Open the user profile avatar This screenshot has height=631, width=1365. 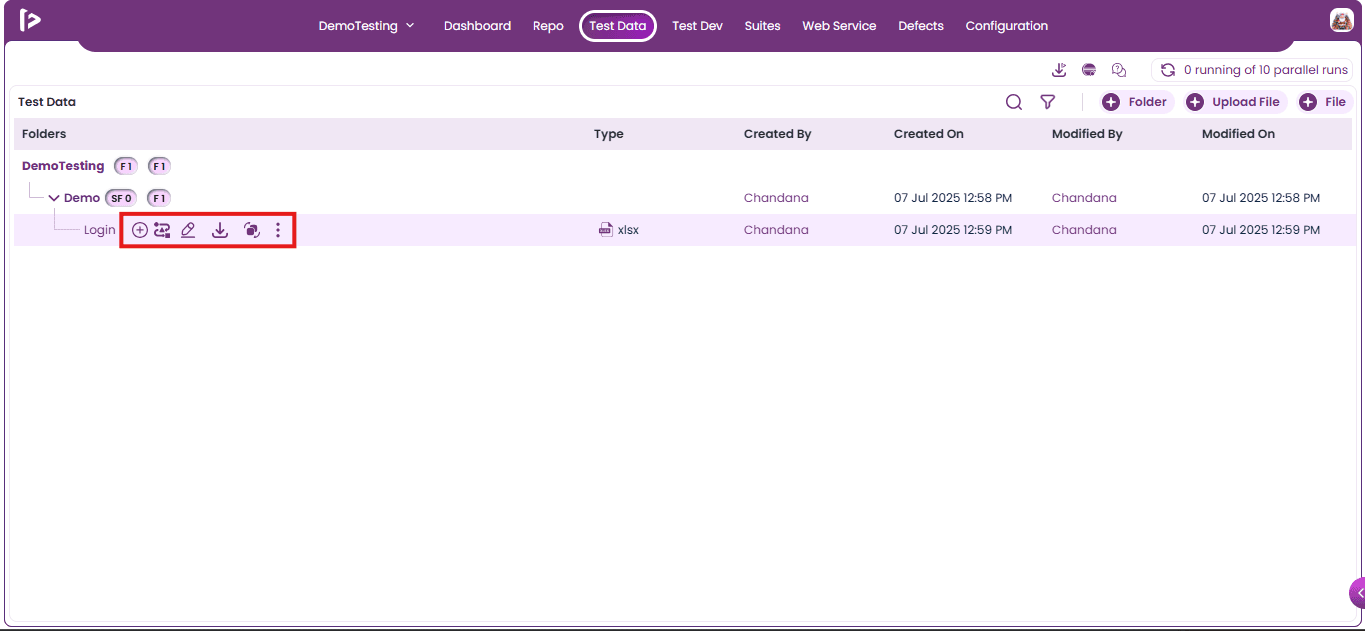point(1342,20)
